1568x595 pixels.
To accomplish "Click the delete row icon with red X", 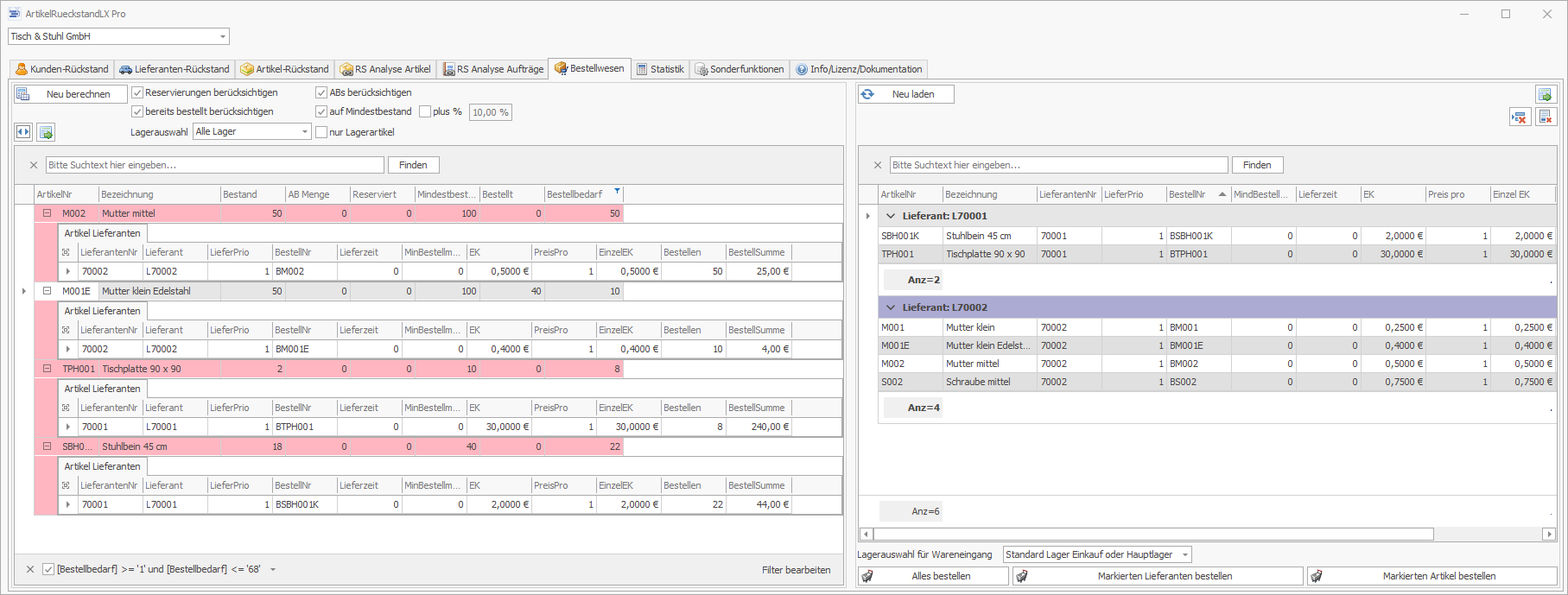I will pos(1519,117).
